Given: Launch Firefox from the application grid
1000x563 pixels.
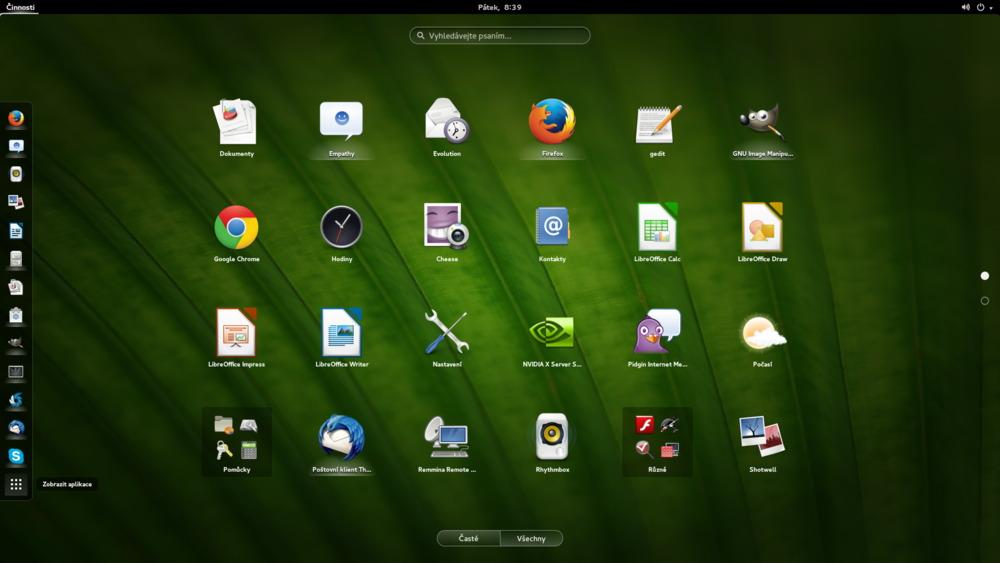Looking at the screenshot, I should (552, 127).
